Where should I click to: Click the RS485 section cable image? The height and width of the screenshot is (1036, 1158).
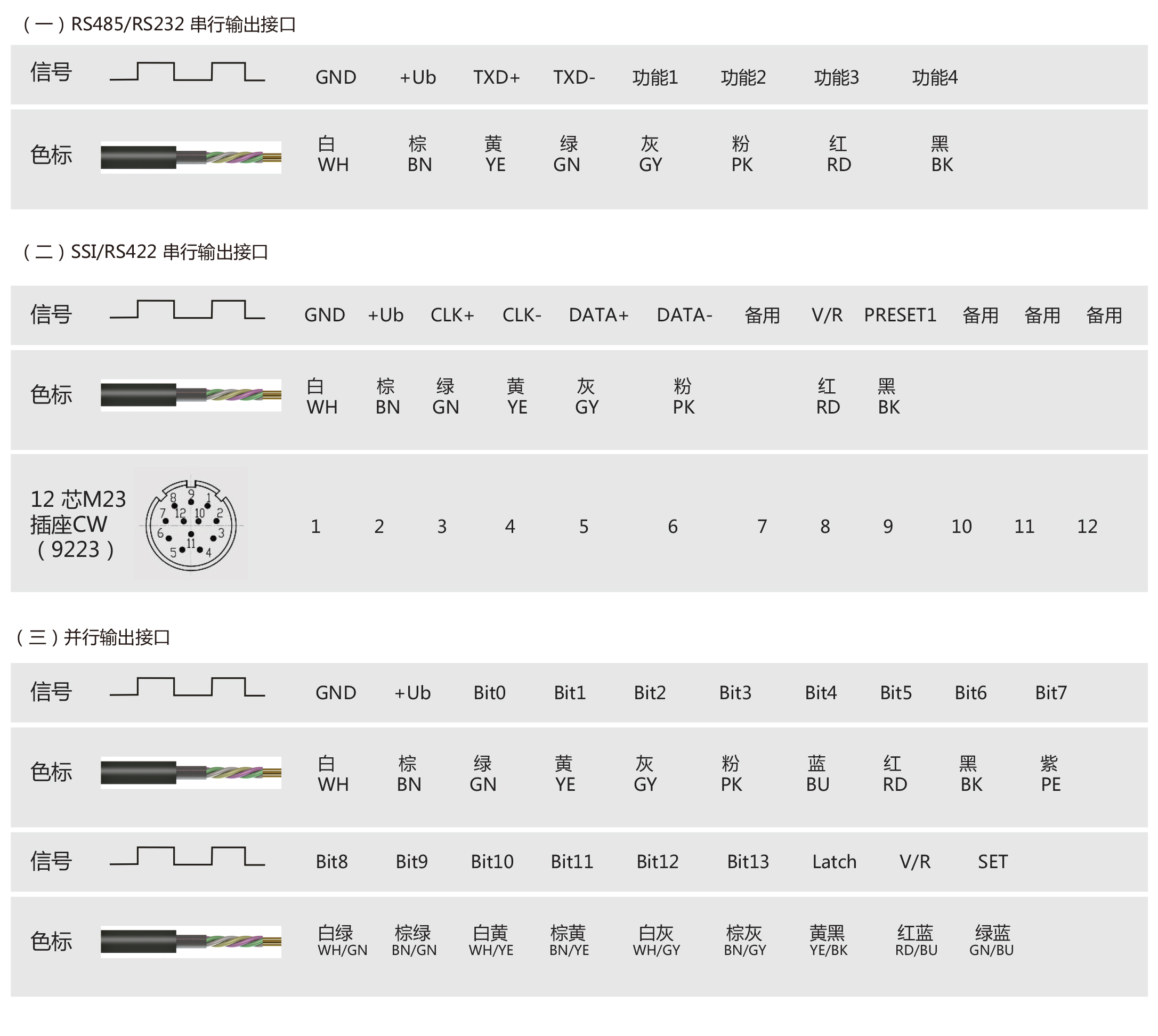pyautogui.click(x=191, y=157)
